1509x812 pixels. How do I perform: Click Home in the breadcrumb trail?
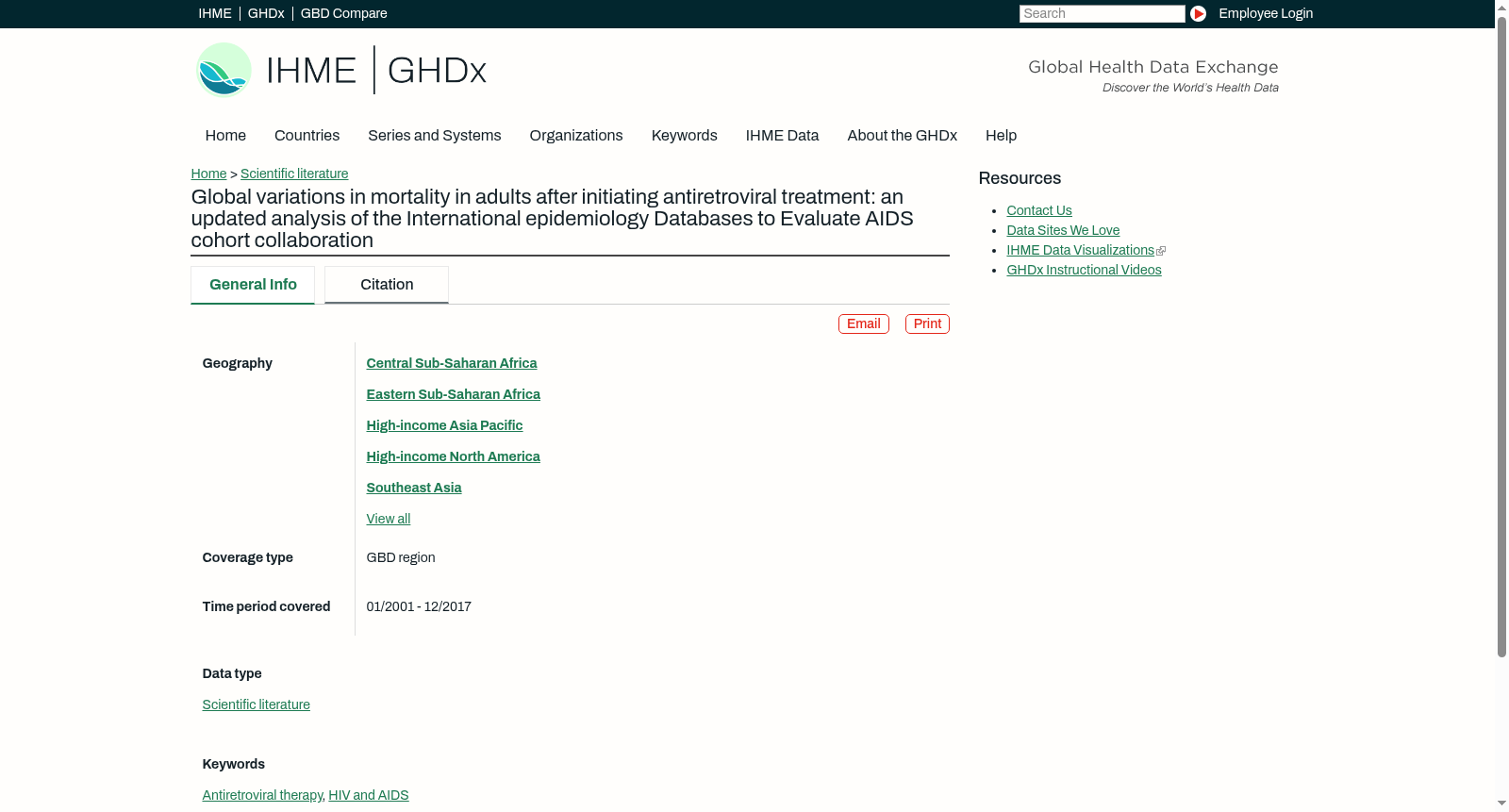208,174
